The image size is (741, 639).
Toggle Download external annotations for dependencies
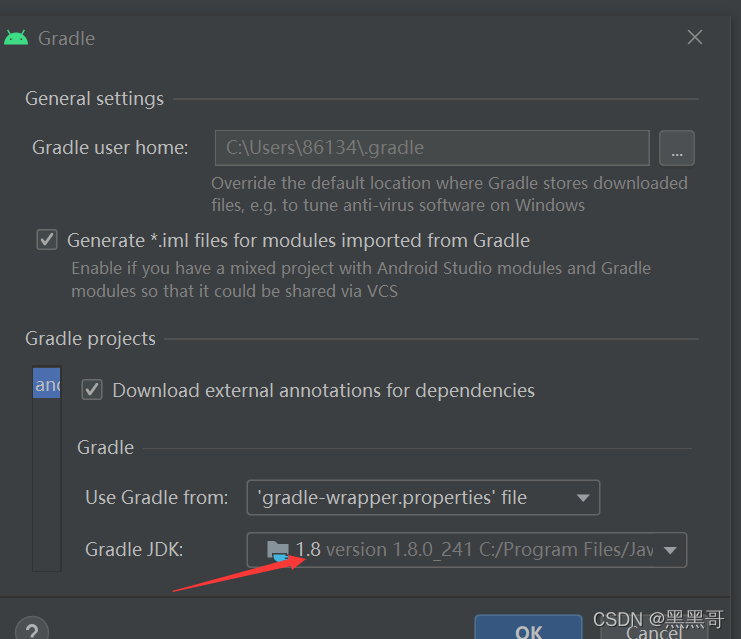click(92, 390)
